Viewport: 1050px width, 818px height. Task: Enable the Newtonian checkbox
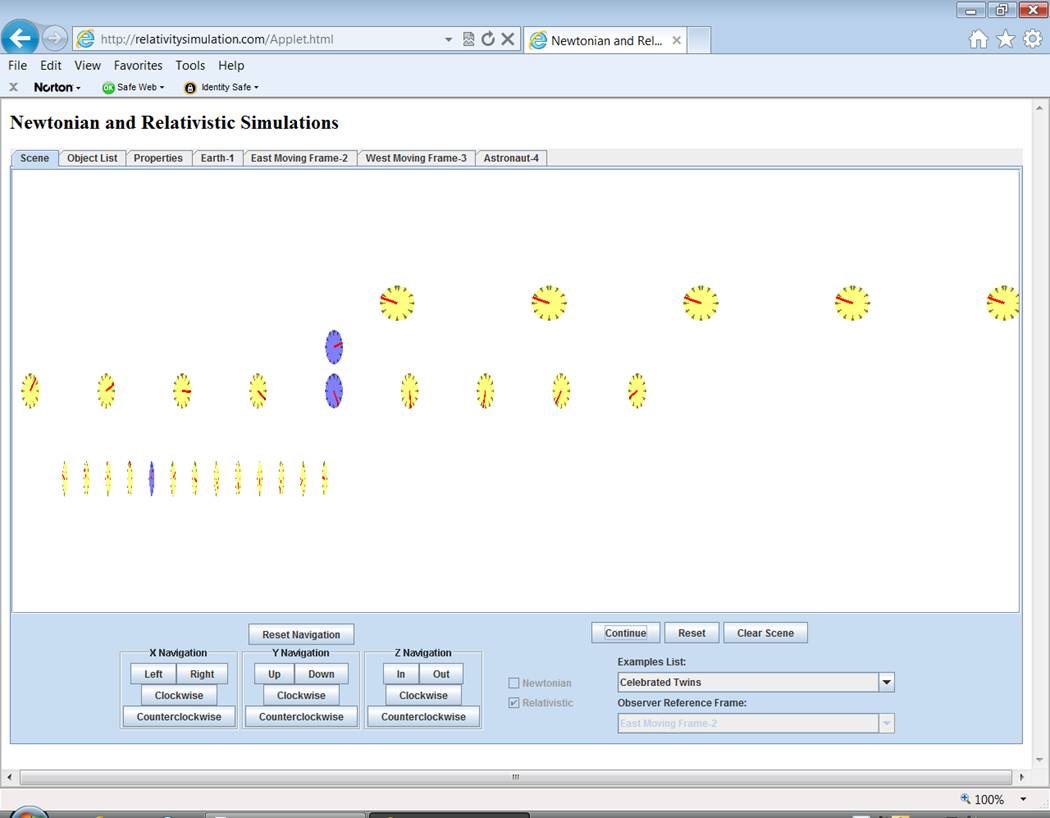coord(514,683)
